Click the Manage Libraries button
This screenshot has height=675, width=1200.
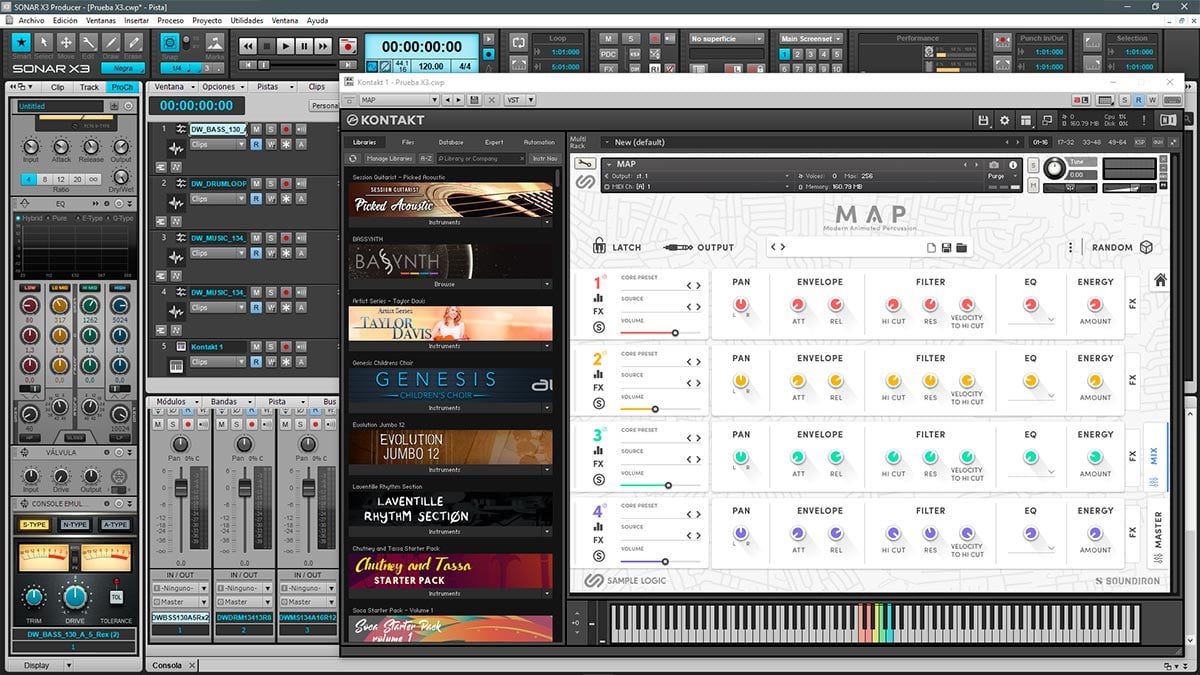(389, 158)
